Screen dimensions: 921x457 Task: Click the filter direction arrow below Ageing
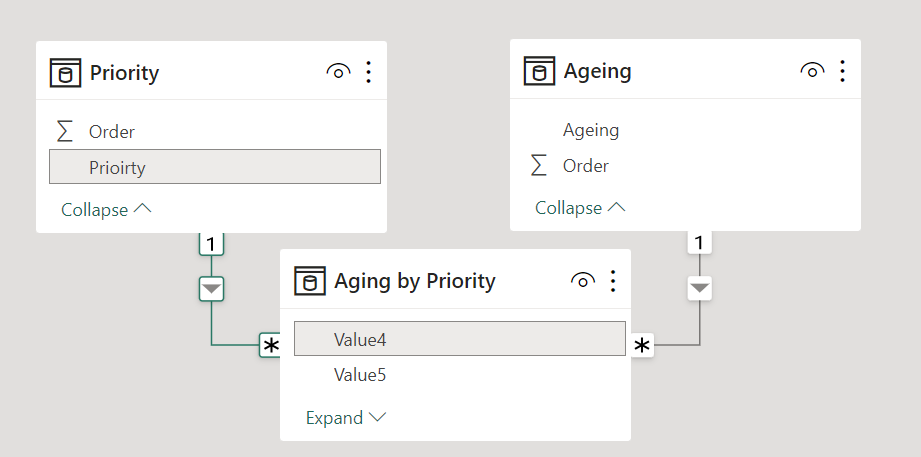pos(700,288)
